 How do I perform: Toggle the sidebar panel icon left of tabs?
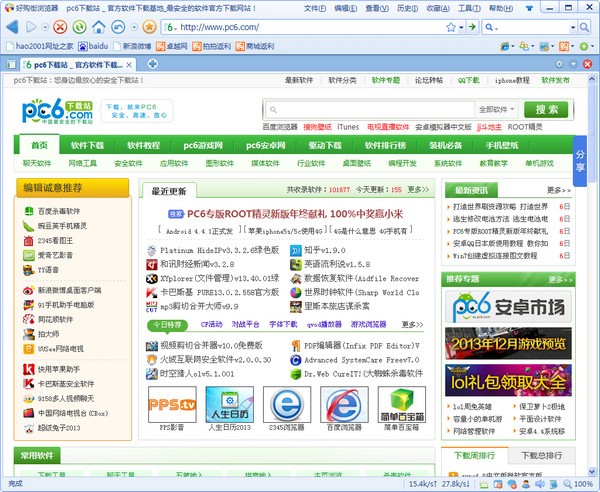point(11,64)
